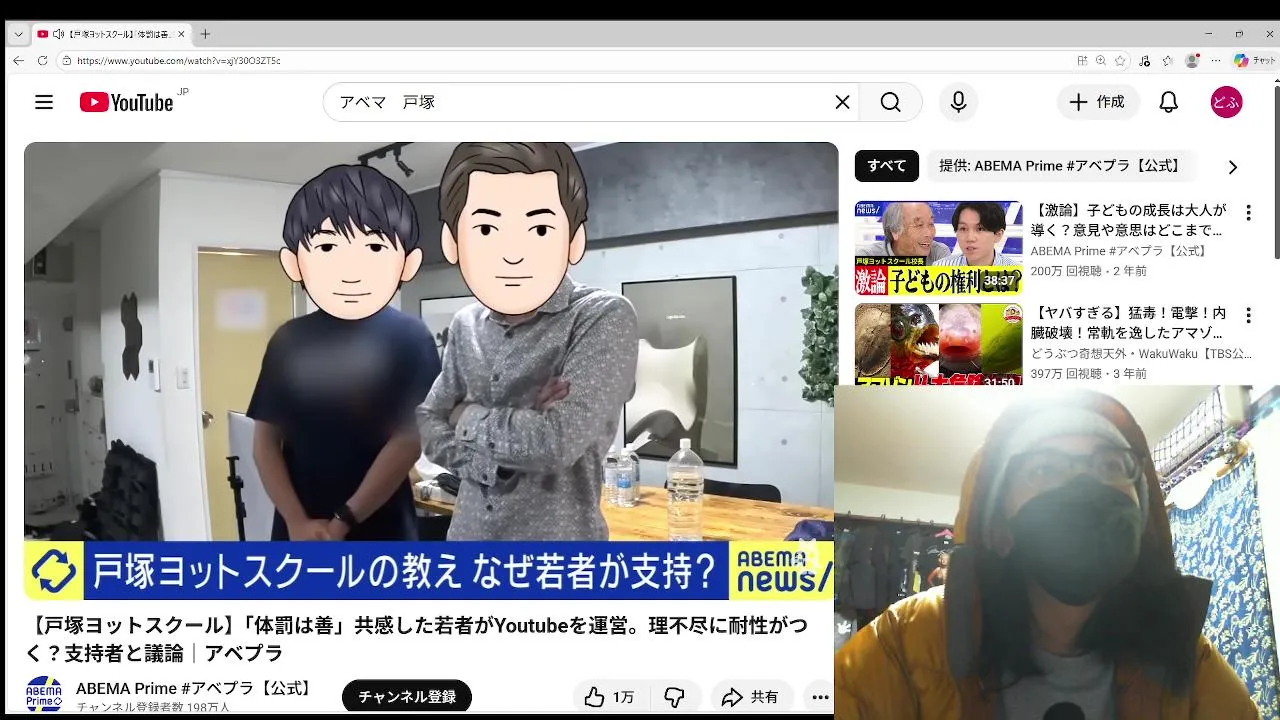This screenshot has height=720, width=1280.
Task: Like the video with thumbs up
Action: pyautogui.click(x=611, y=697)
